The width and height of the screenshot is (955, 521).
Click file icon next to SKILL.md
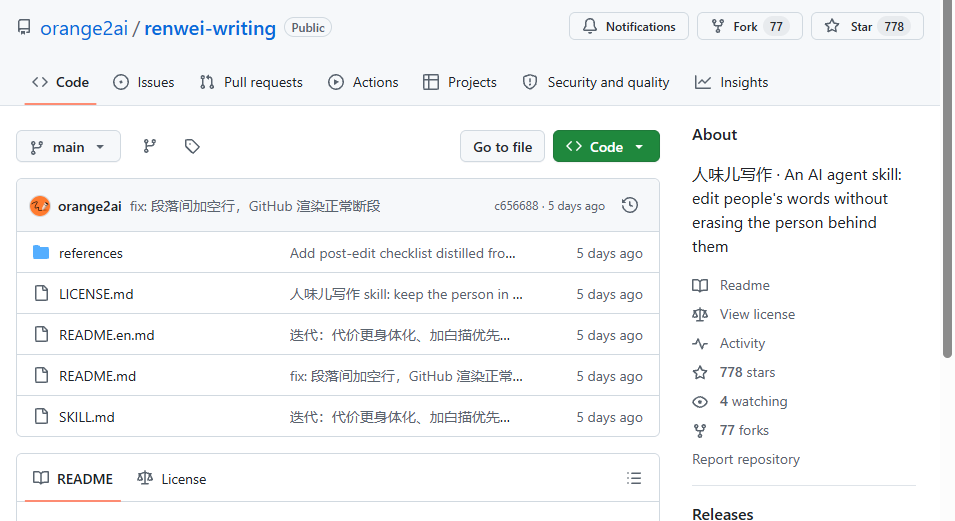tap(41, 416)
